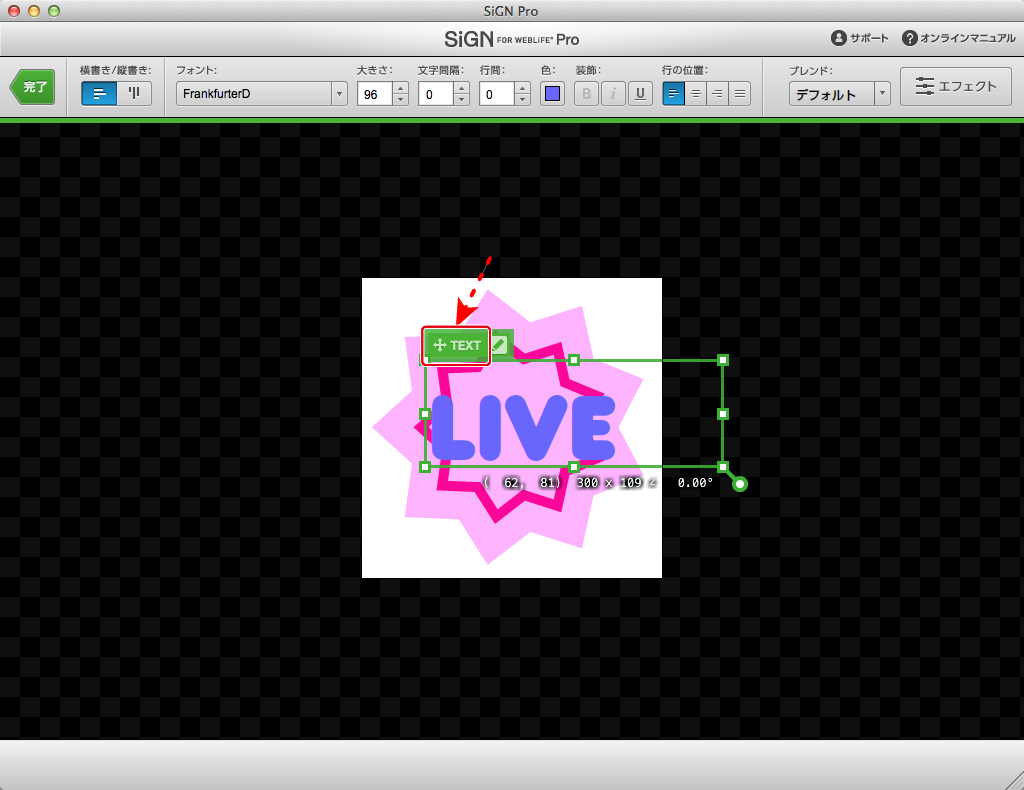The image size is (1024, 790).
Task: Click top-center resize handle of text box
Action: 574,360
